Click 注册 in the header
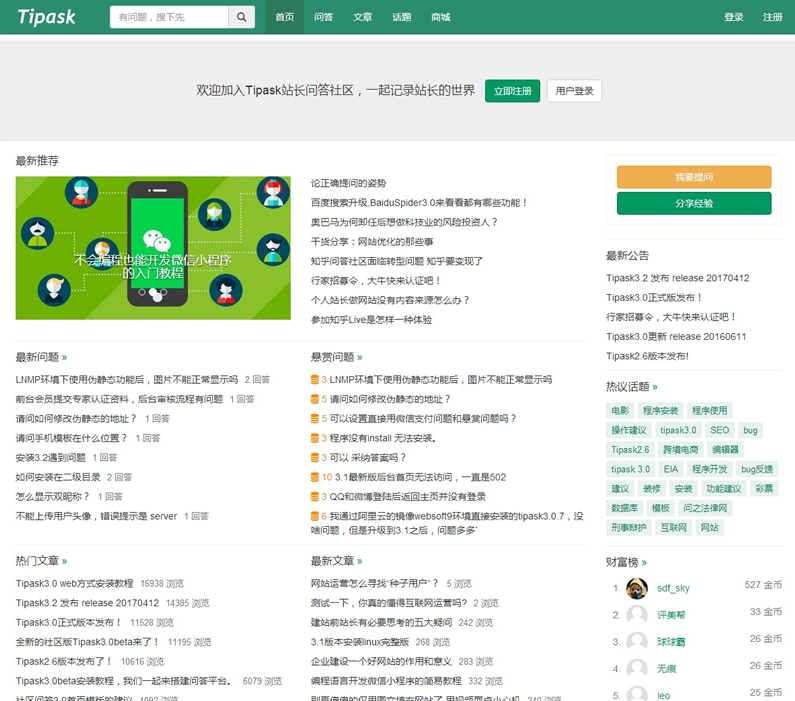 point(773,17)
